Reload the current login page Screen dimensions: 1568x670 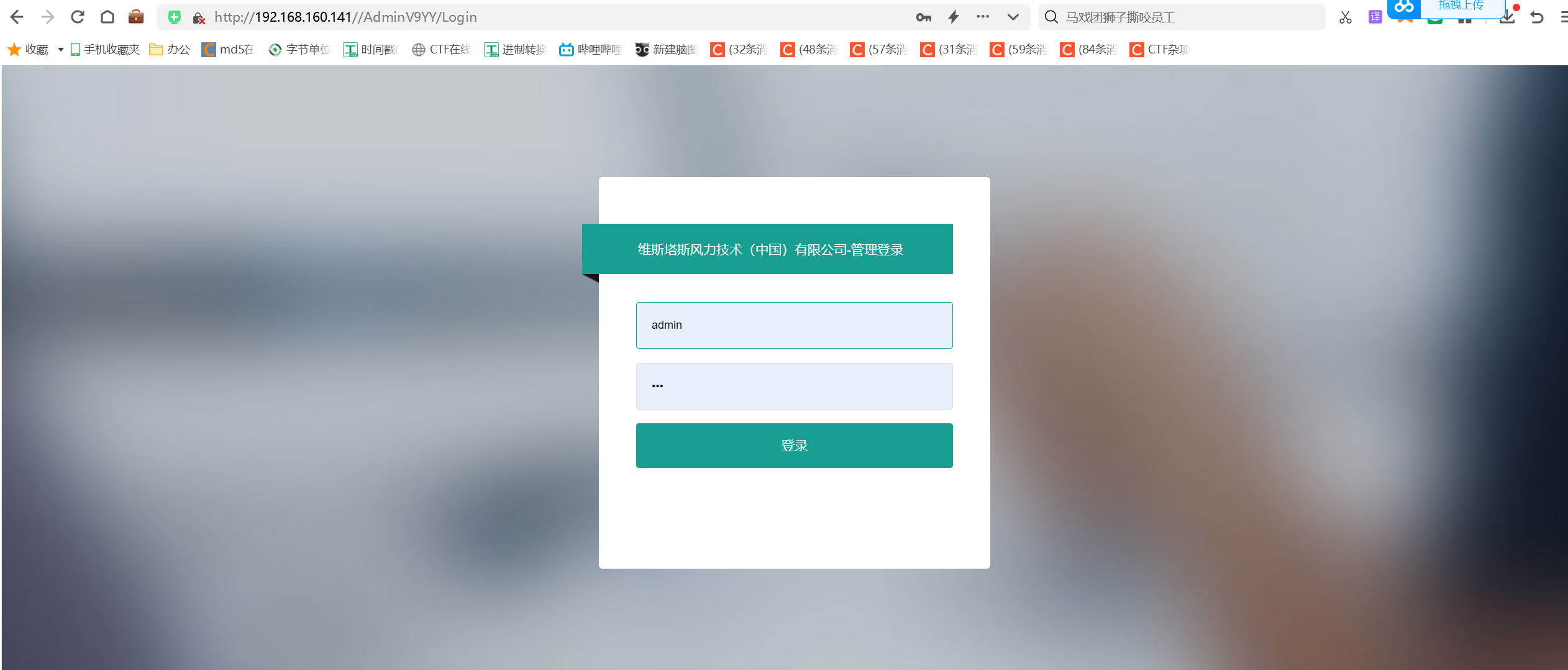point(78,17)
